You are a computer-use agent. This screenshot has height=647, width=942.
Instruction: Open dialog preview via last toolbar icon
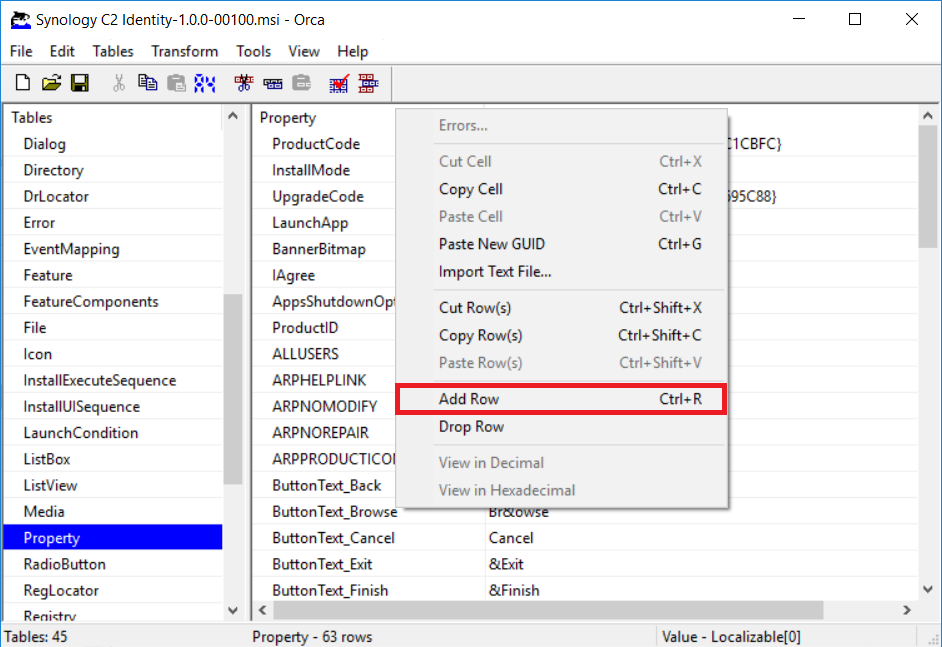pyautogui.click(x=367, y=83)
